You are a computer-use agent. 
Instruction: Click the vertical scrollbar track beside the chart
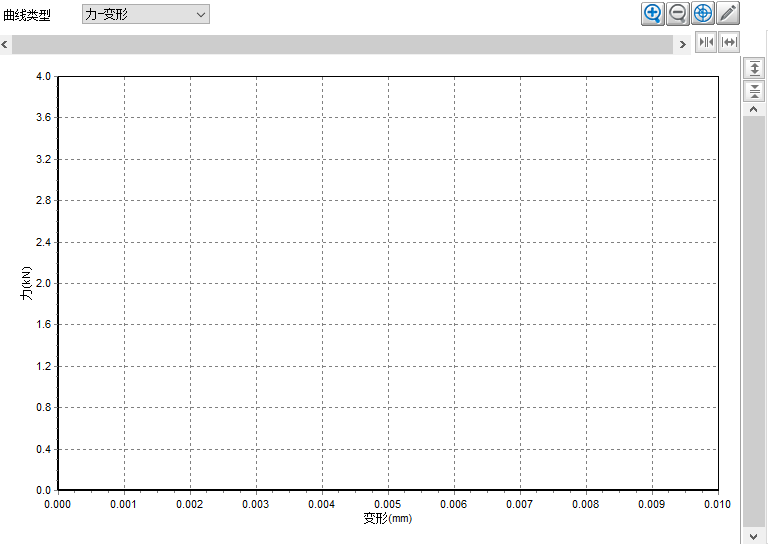pos(753,320)
